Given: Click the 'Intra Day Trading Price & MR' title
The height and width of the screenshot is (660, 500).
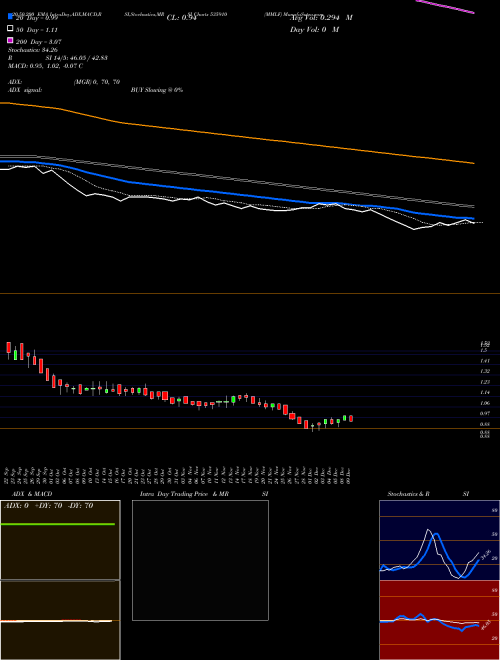Looking at the screenshot, I should 184,494.
